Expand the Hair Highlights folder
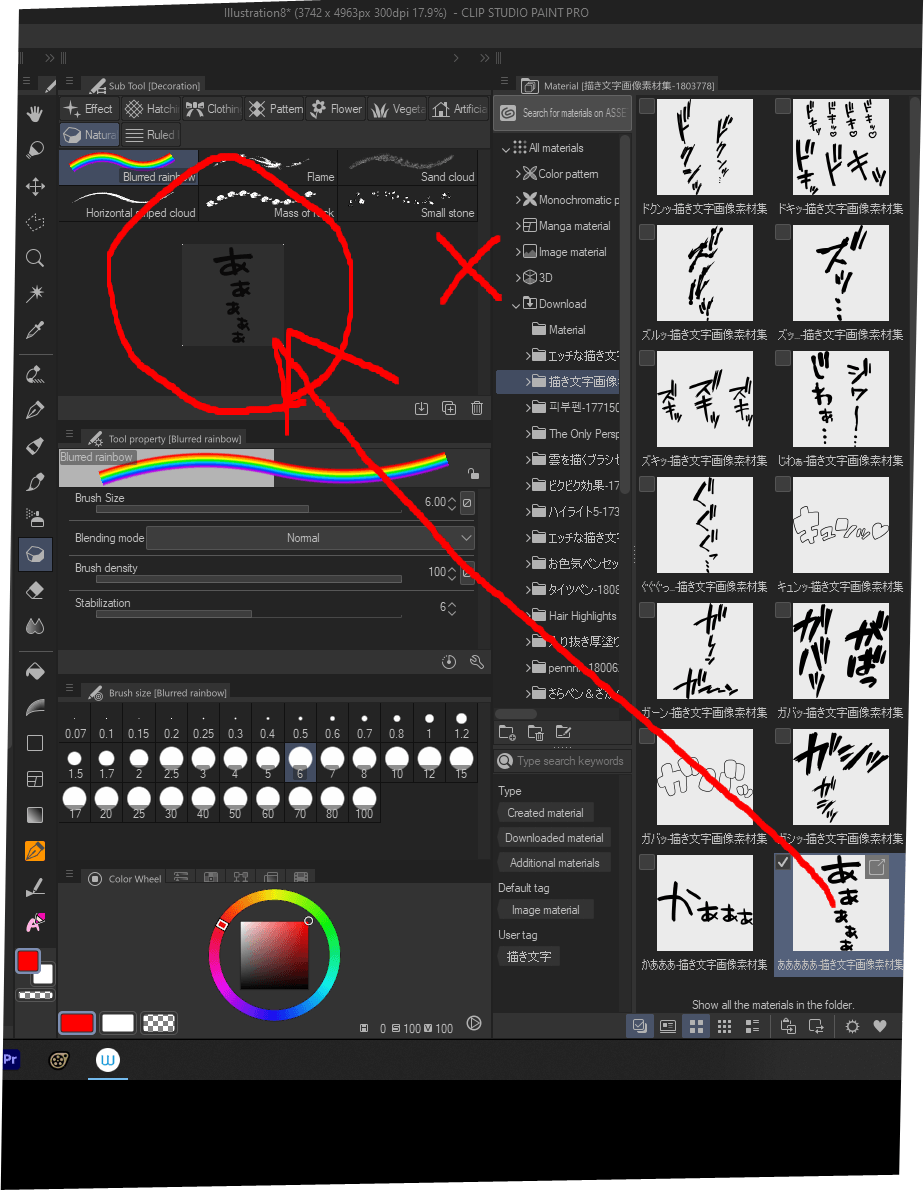Screen dimensions: 924x1190 [x=528, y=615]
